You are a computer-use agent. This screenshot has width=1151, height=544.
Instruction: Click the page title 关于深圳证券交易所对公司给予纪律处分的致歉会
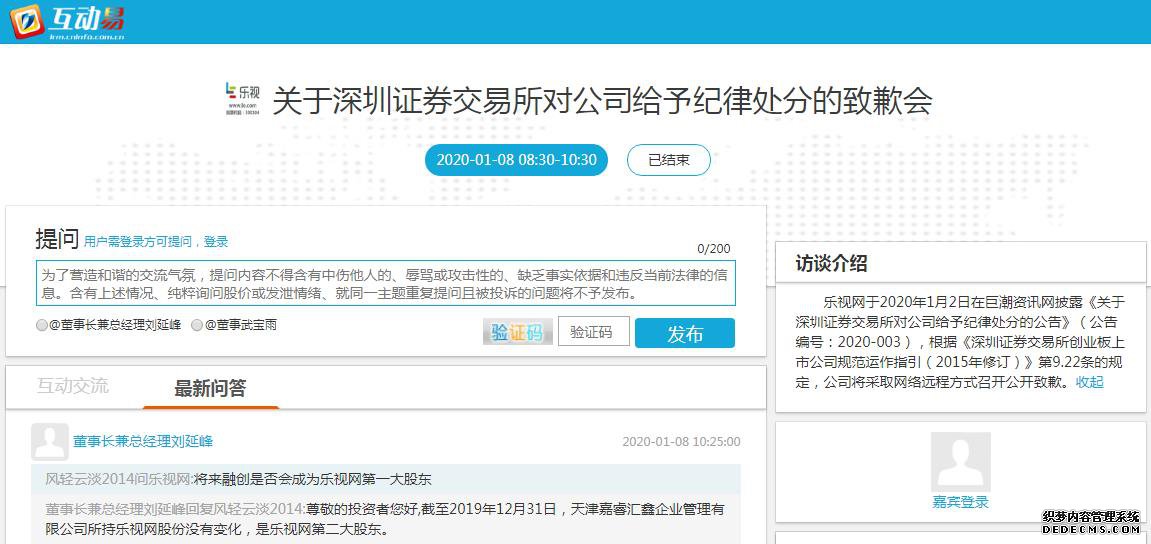[602, 101]
